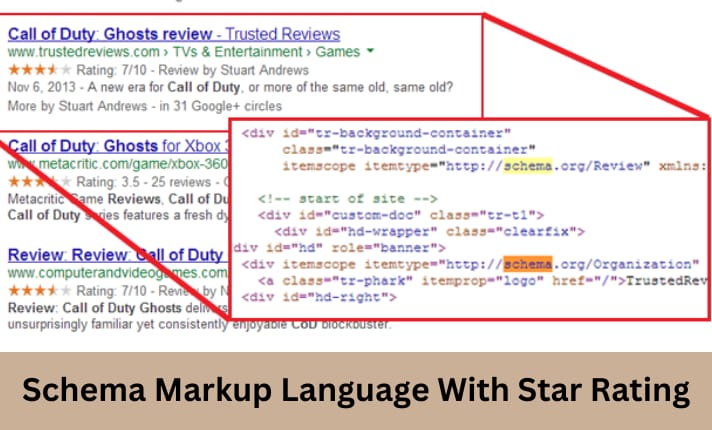This screenshot has width=712, height=430.
Task: Click code line id="tr-background-container"
Action: [376, 133]
